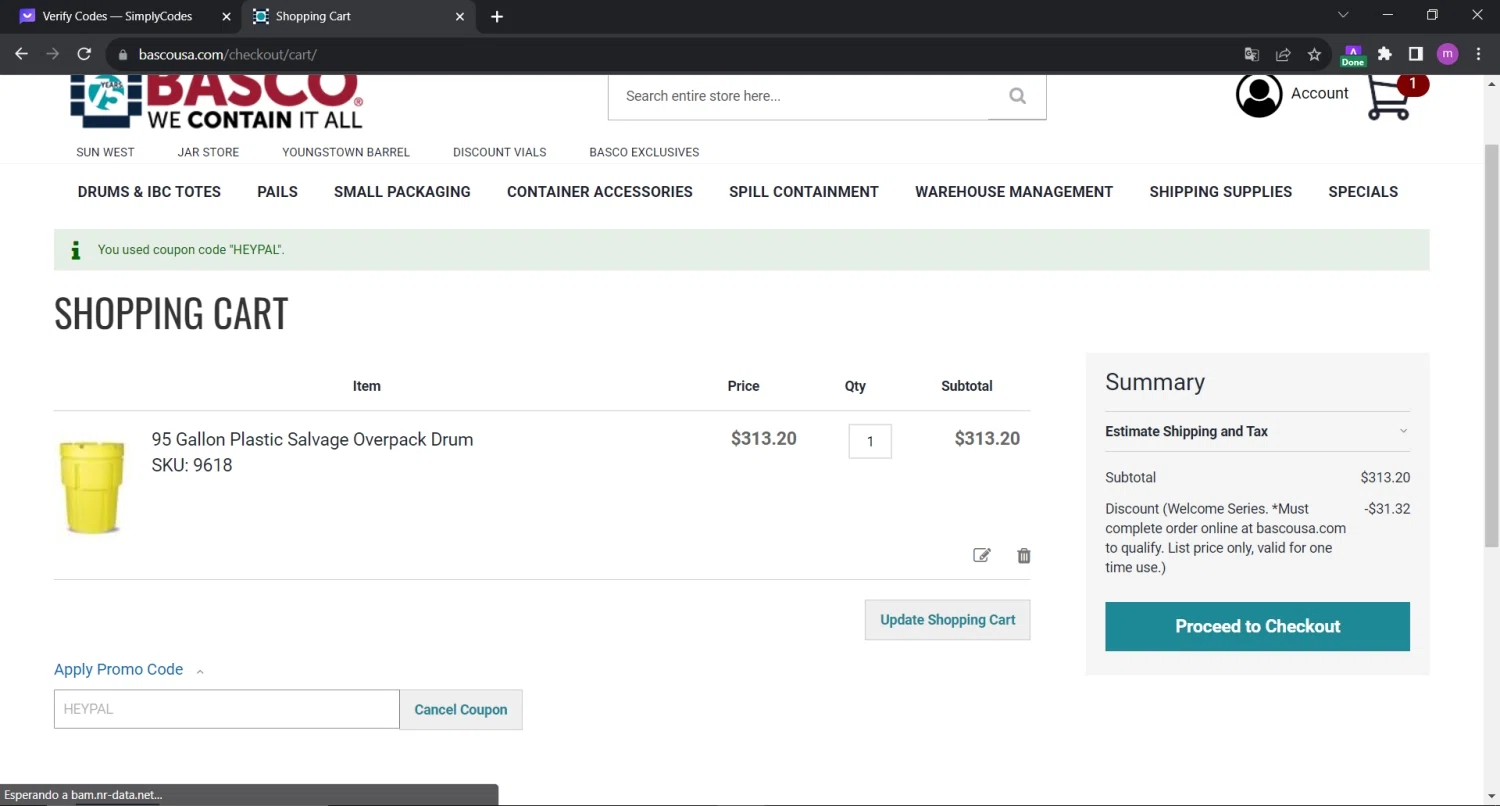Viewport: 1500px width, 806px height.
Task: Open the browser Extensions puzzle icon
Action: (1384, 54)
